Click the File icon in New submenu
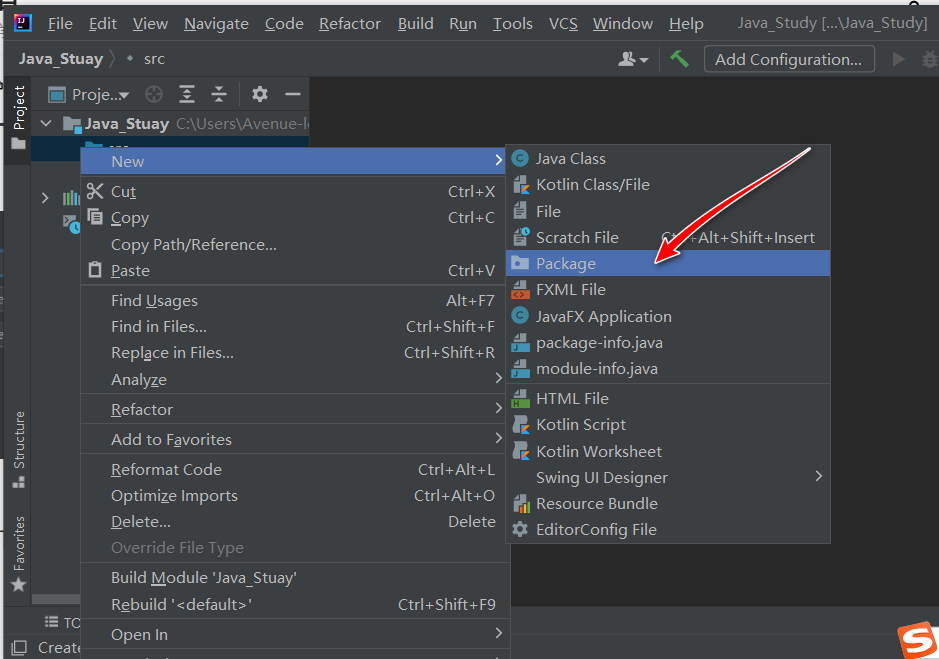 (520, 211)
